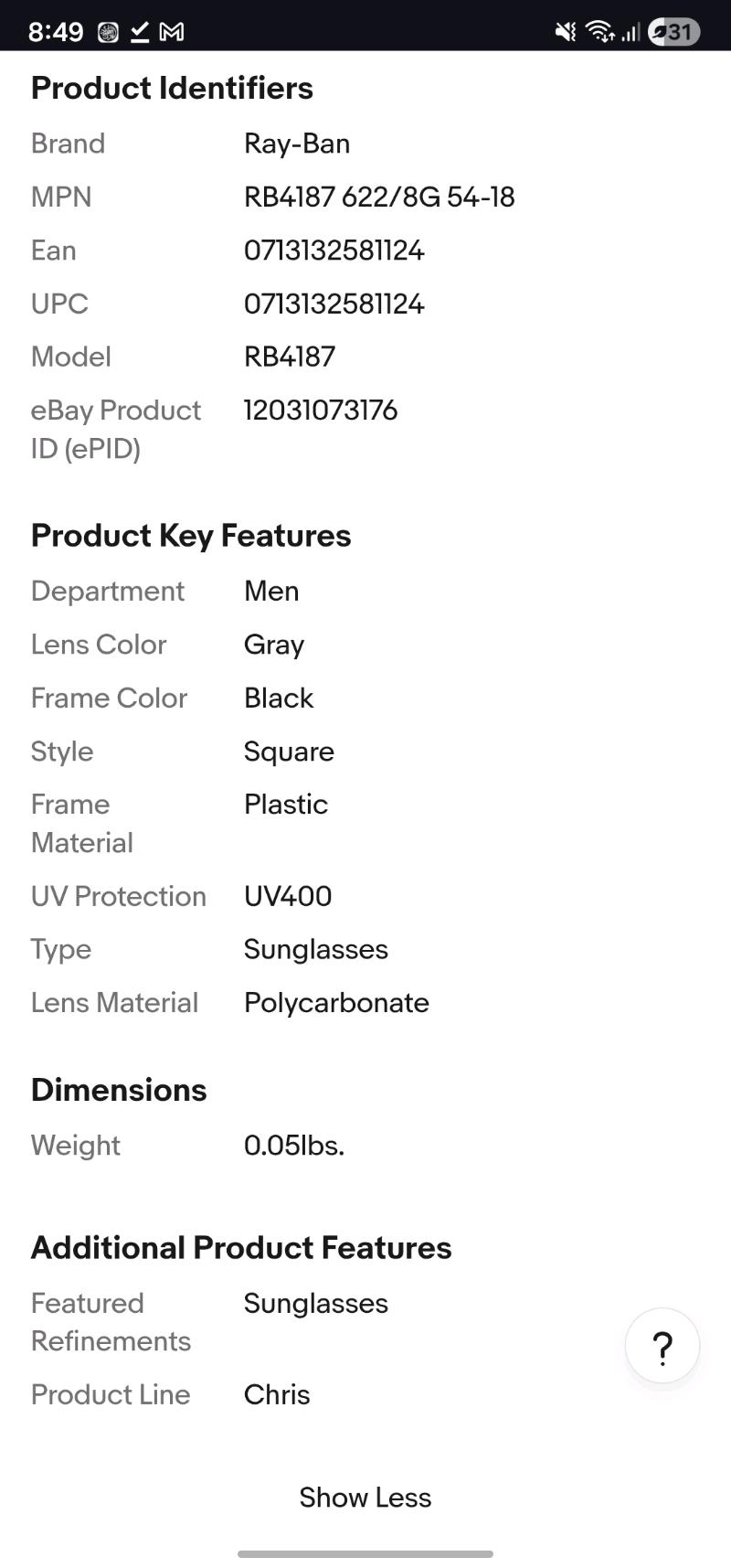
Task: Tap the question mark help button
Action: [662, 1346]
